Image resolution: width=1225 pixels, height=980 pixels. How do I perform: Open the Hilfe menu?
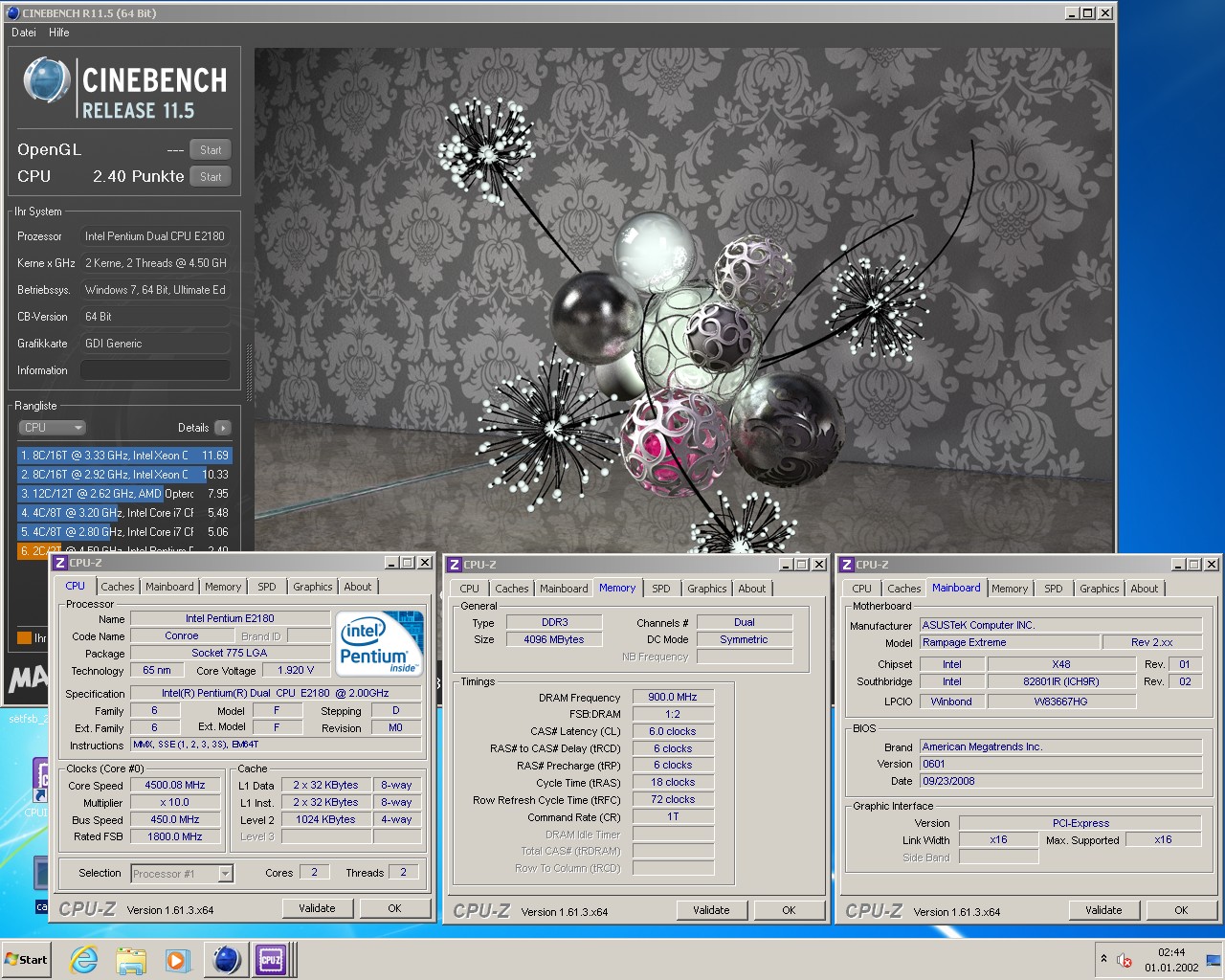[x=59, y=33]
